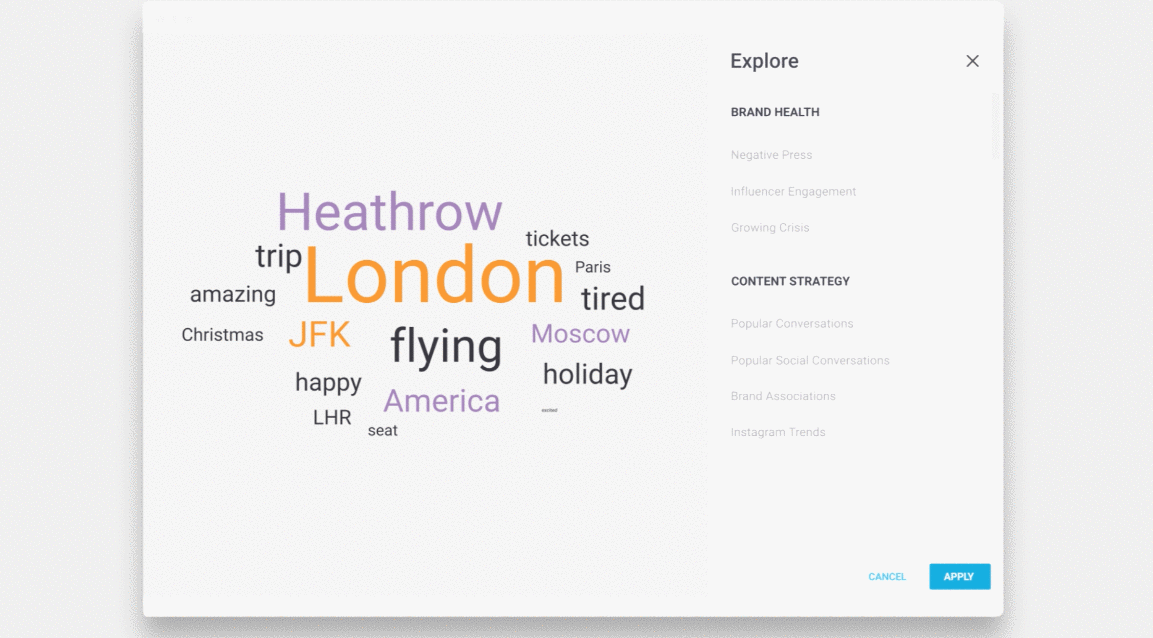This screenshot has width=1153, height=638.
Task: Select the word tired
Action: (x=613, y=298)
